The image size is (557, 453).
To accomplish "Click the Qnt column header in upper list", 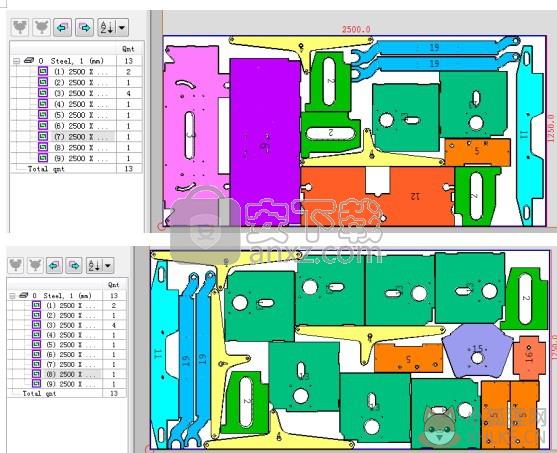I will tap(128, 49).
